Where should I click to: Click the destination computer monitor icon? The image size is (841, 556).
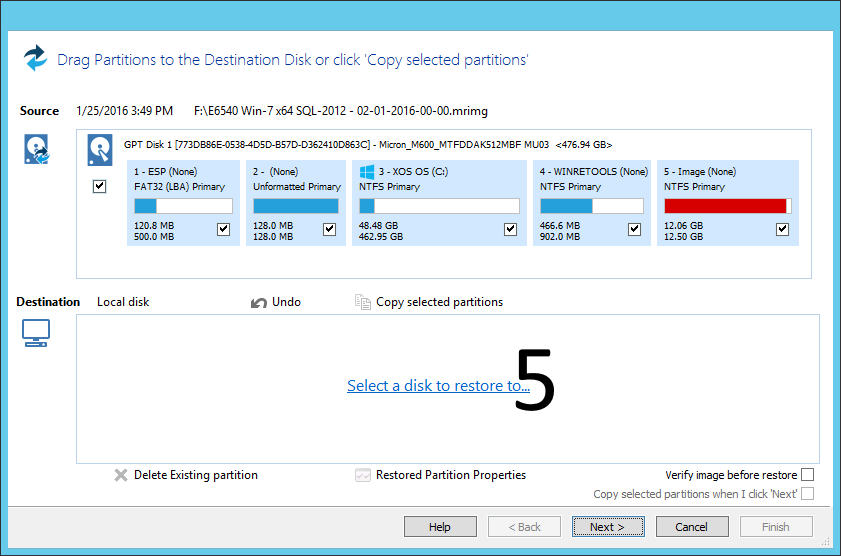pos(36,333)
